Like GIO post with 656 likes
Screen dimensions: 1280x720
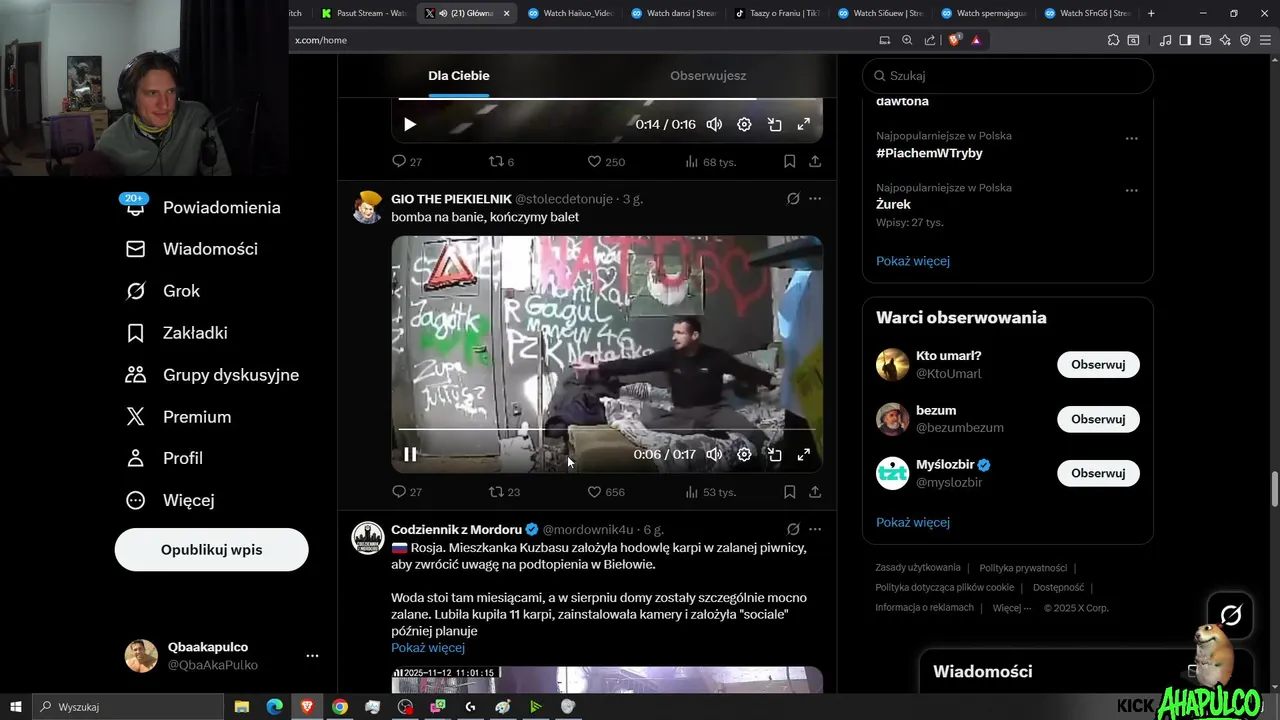(x=606, y=492)
